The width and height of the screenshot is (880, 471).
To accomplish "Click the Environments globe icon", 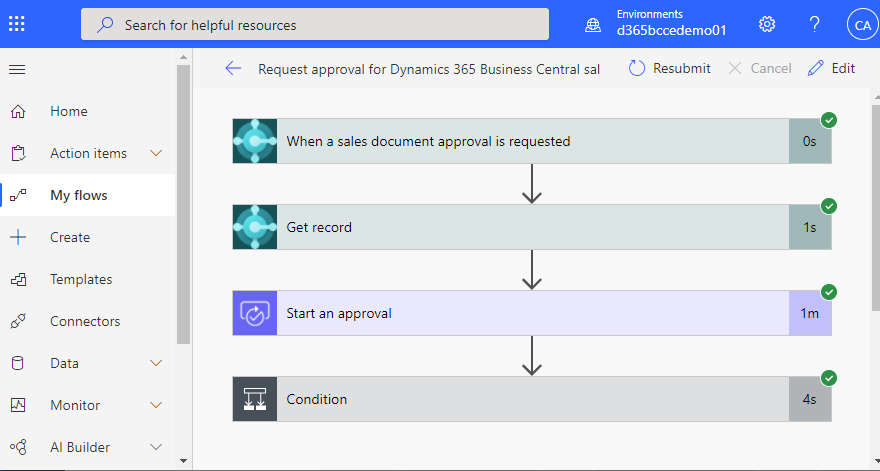I will pos(593,25).
